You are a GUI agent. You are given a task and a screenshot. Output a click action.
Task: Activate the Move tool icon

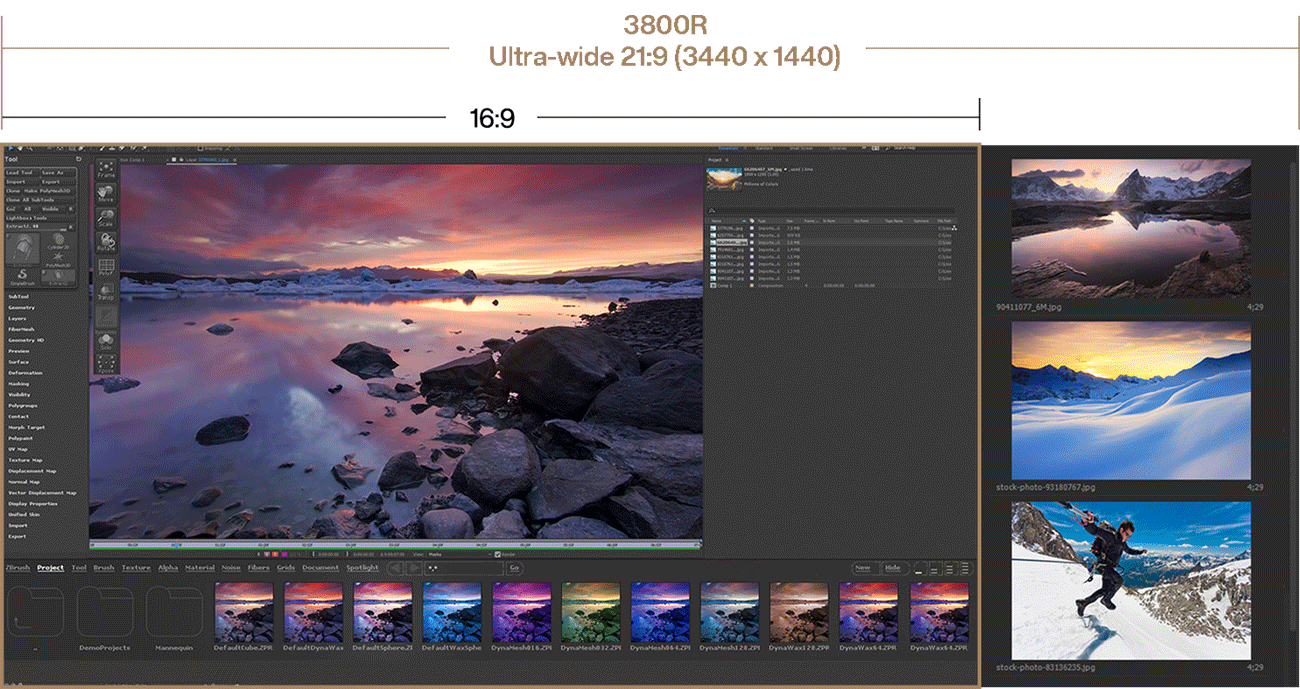click(106, 193)
